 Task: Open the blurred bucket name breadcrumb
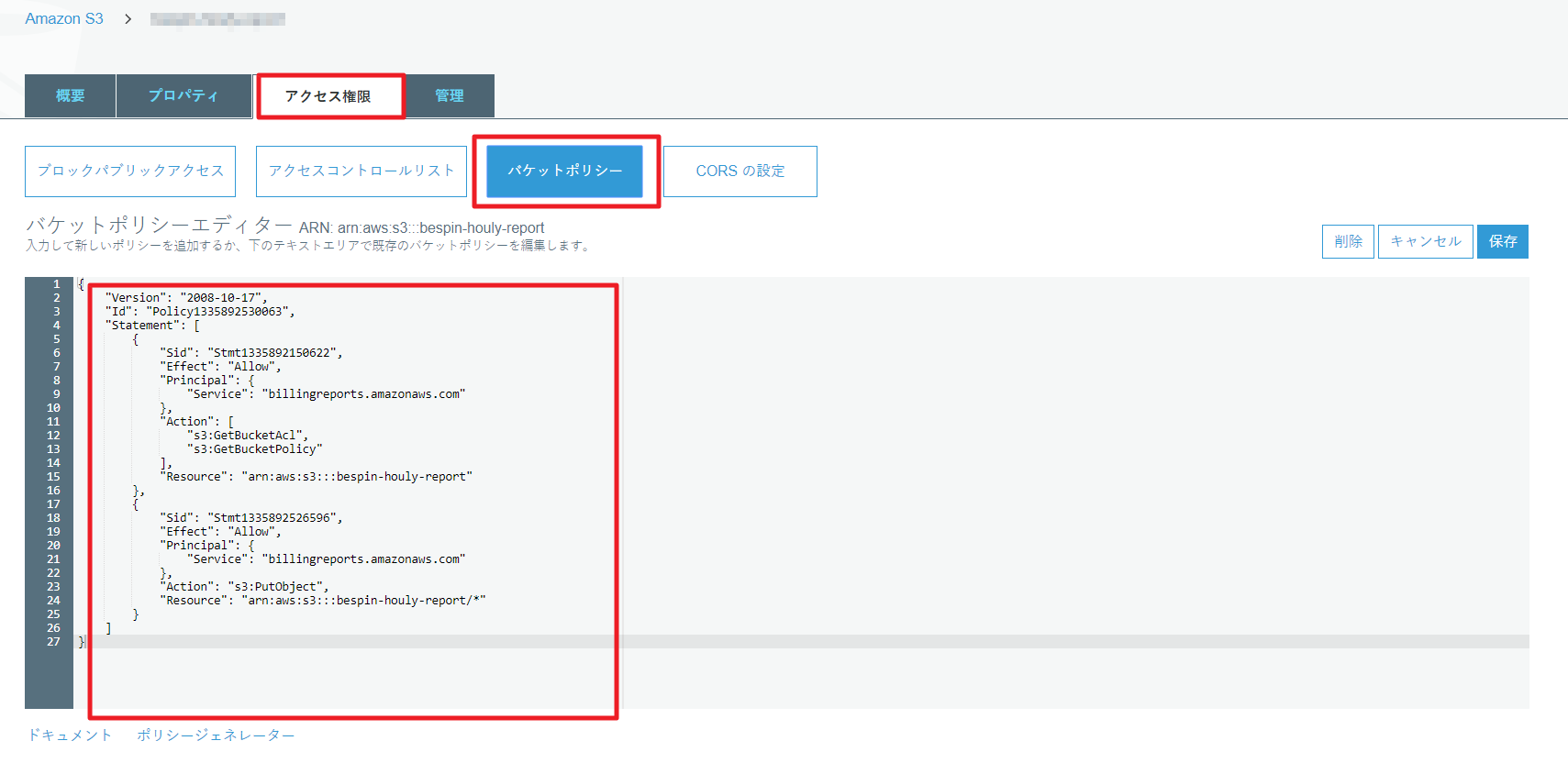point(217,19)
